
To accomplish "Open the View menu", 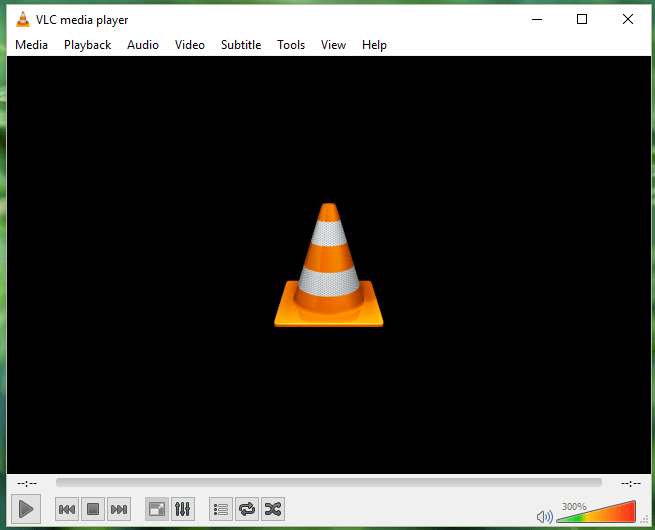I will click(x=333, y=45).
